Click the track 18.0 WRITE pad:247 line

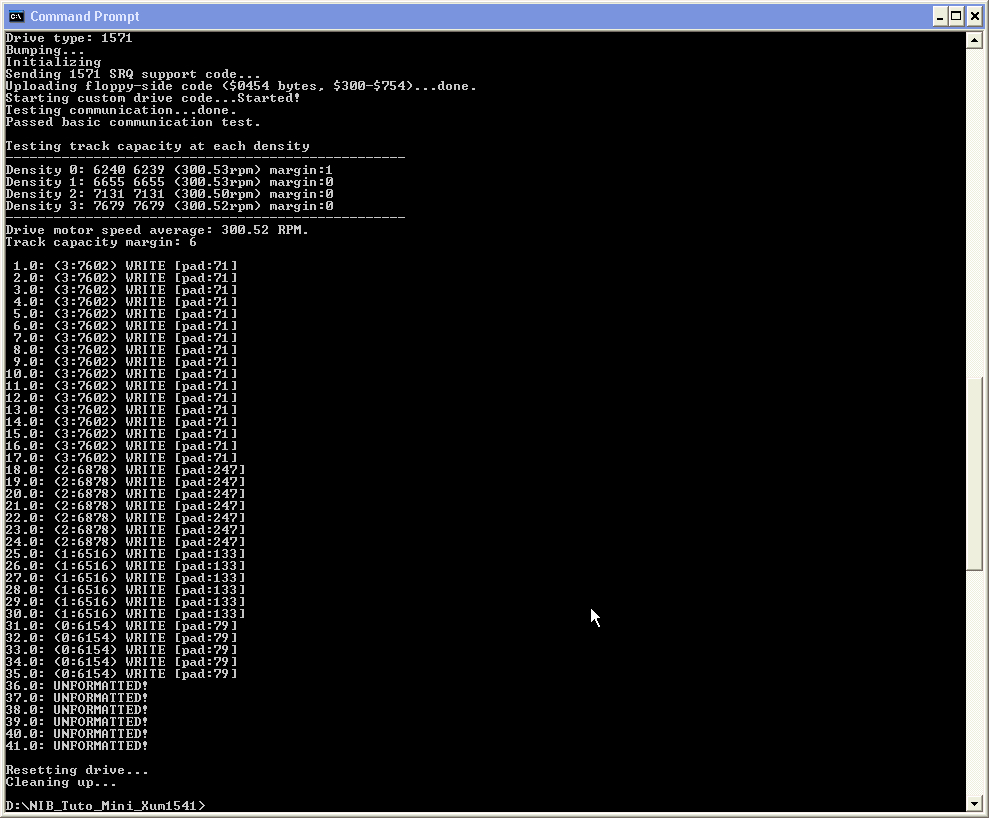pos(125,470)
